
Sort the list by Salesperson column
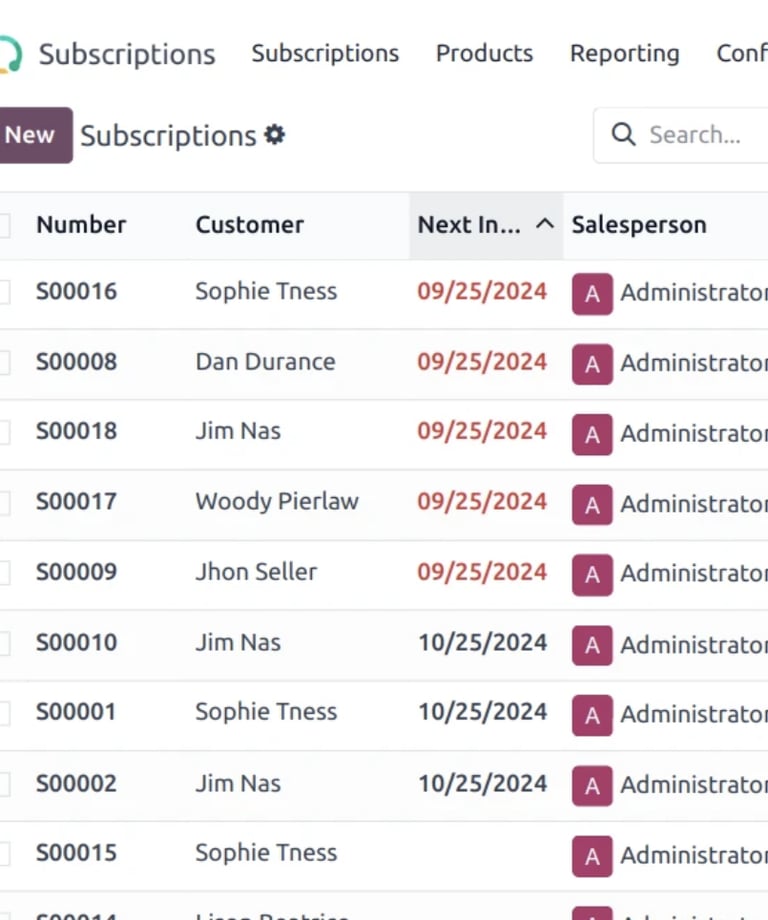click(639, 225)
